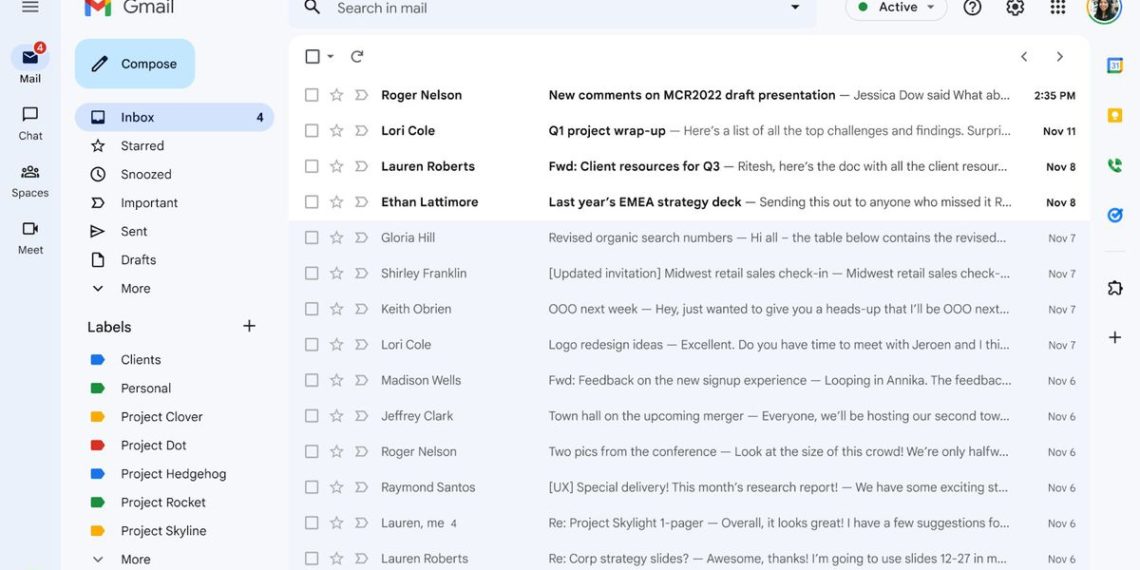Image resolution: width=1140 pixels, height=570 pixels.
Task: Compose a new email
Action: point(135,64)
